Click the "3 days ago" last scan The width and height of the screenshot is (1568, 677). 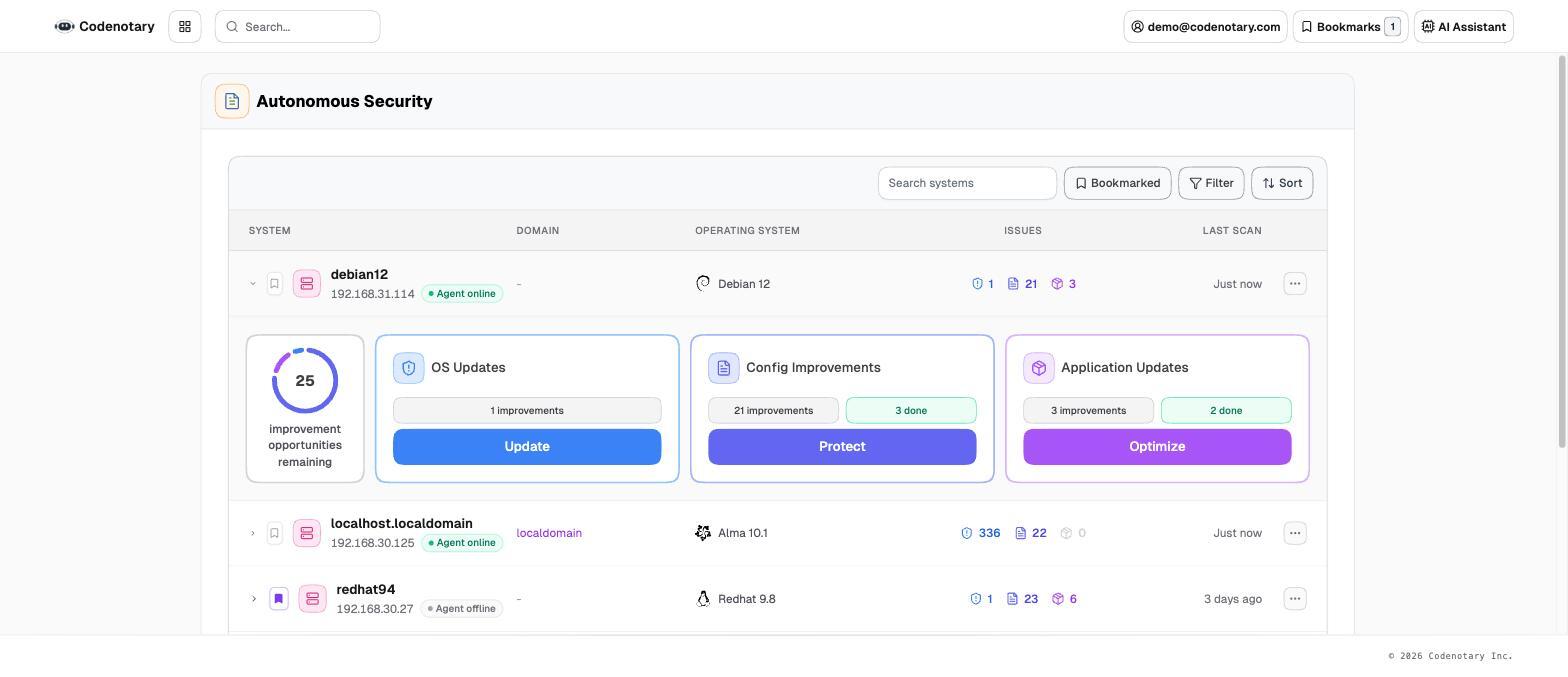[x=1233, y=599]
